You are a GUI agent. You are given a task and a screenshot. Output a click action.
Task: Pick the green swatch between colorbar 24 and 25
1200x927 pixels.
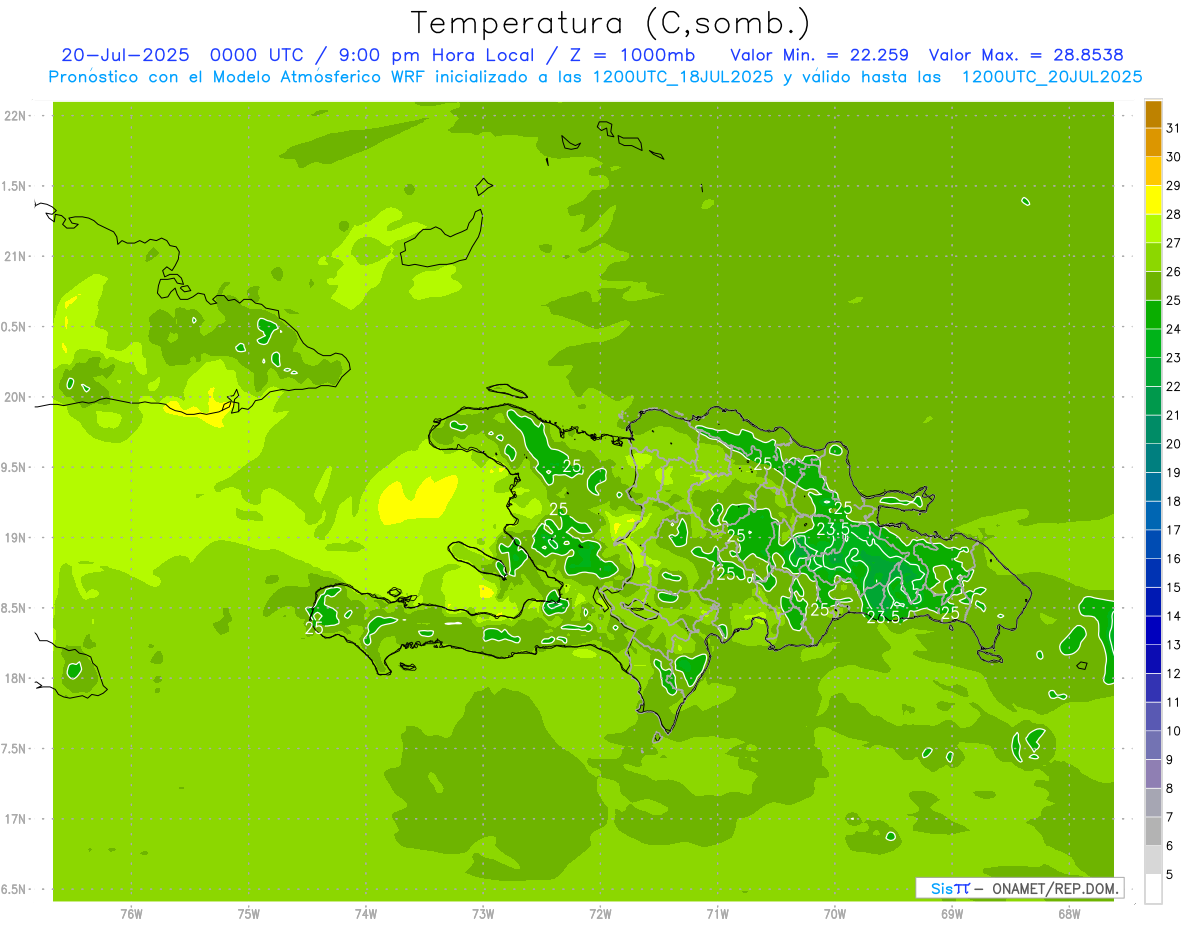[x=1154, y=315]
